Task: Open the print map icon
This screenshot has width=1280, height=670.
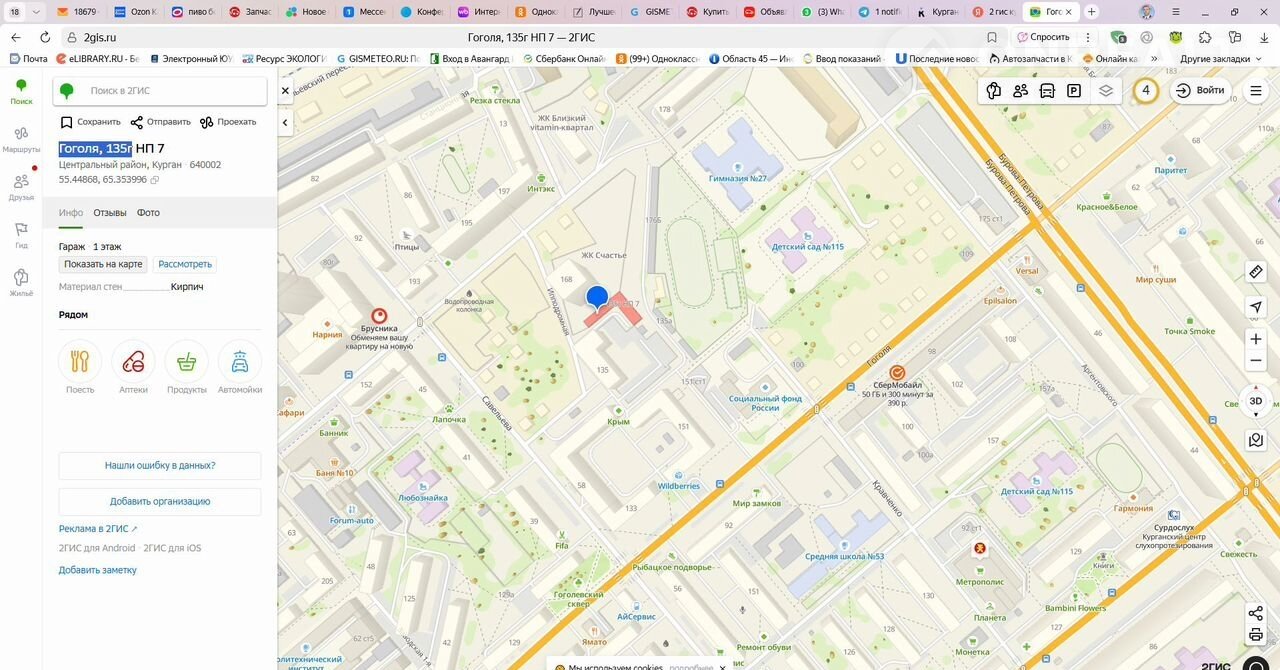Action: tap(1256, 635)
